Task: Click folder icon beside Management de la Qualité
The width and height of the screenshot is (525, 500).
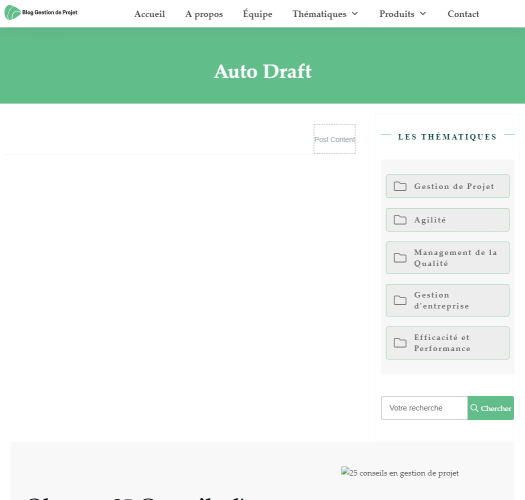Action: tap(400, 258)
